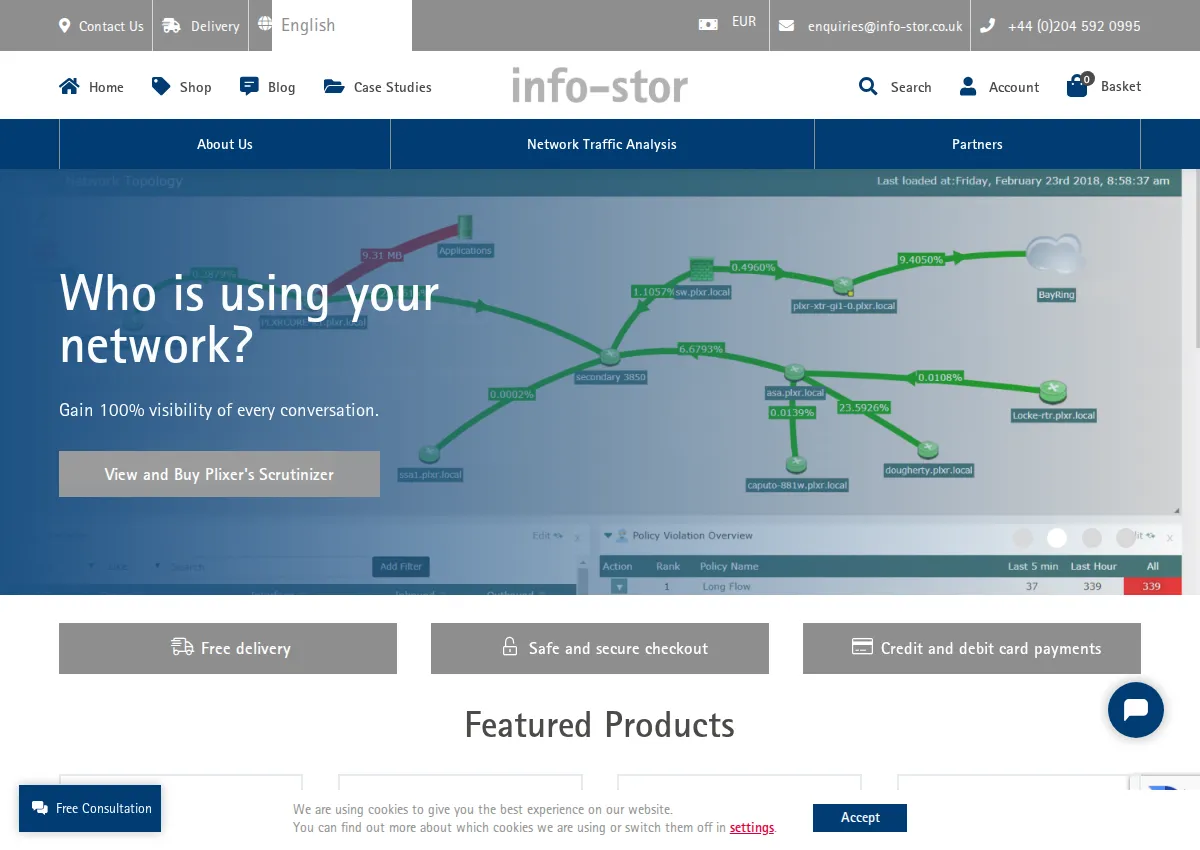This screenshot has width=1200, height=850.
Task: Select the fourth carousel slide dot
Action: tap(1126, 538)
